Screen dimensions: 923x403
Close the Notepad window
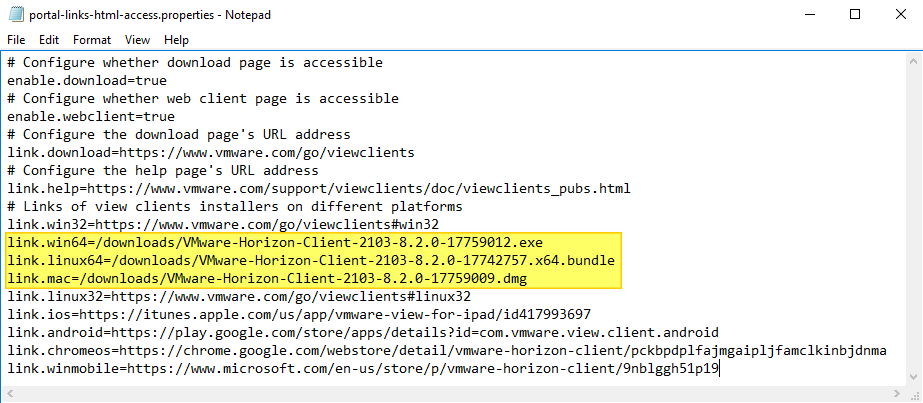coord(901,15)
